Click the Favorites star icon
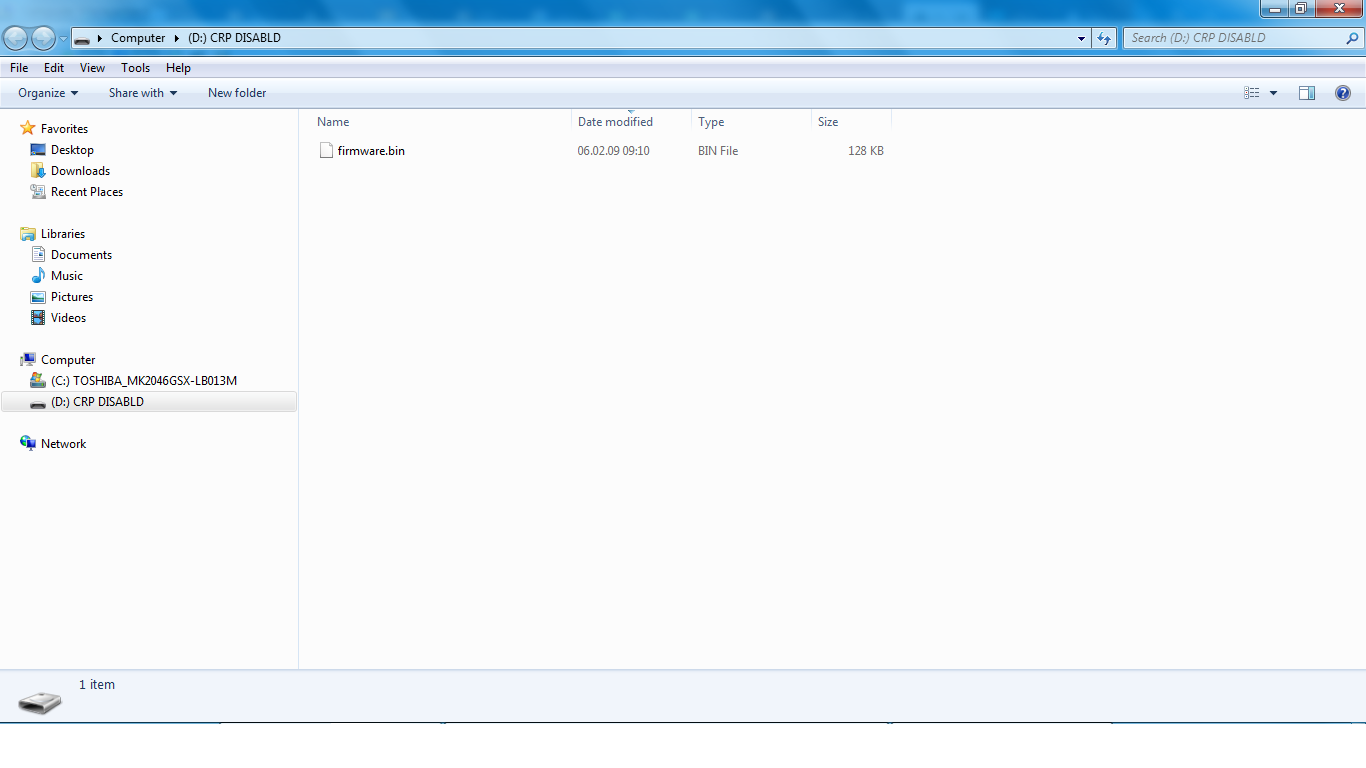 pyautogui.click(x=28, y=129)
